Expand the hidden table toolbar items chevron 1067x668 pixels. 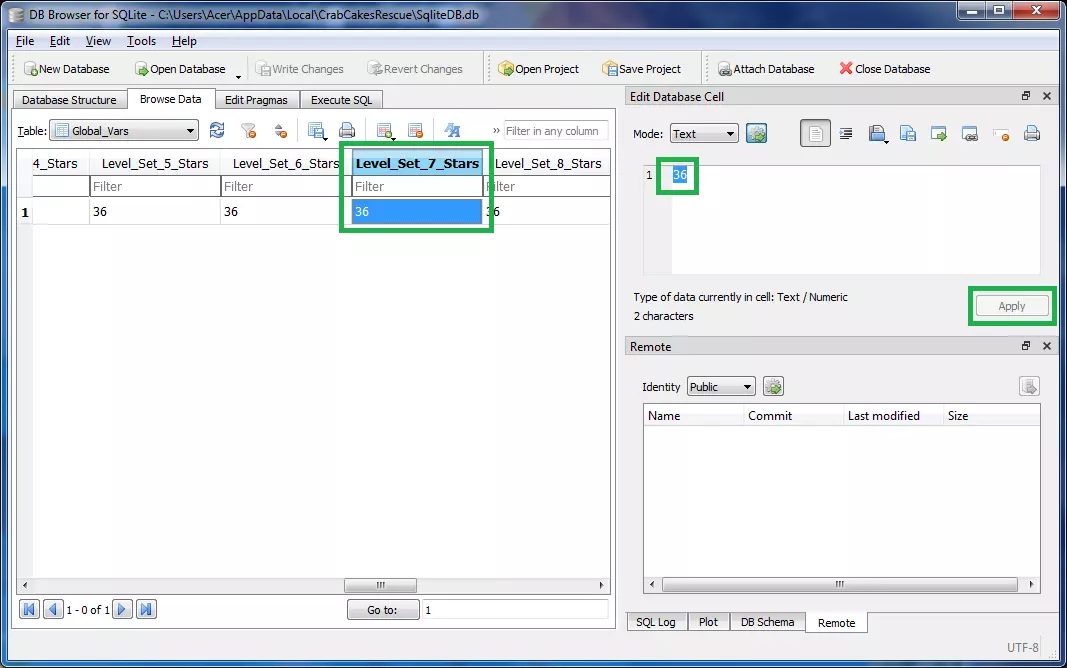[496, 131]
